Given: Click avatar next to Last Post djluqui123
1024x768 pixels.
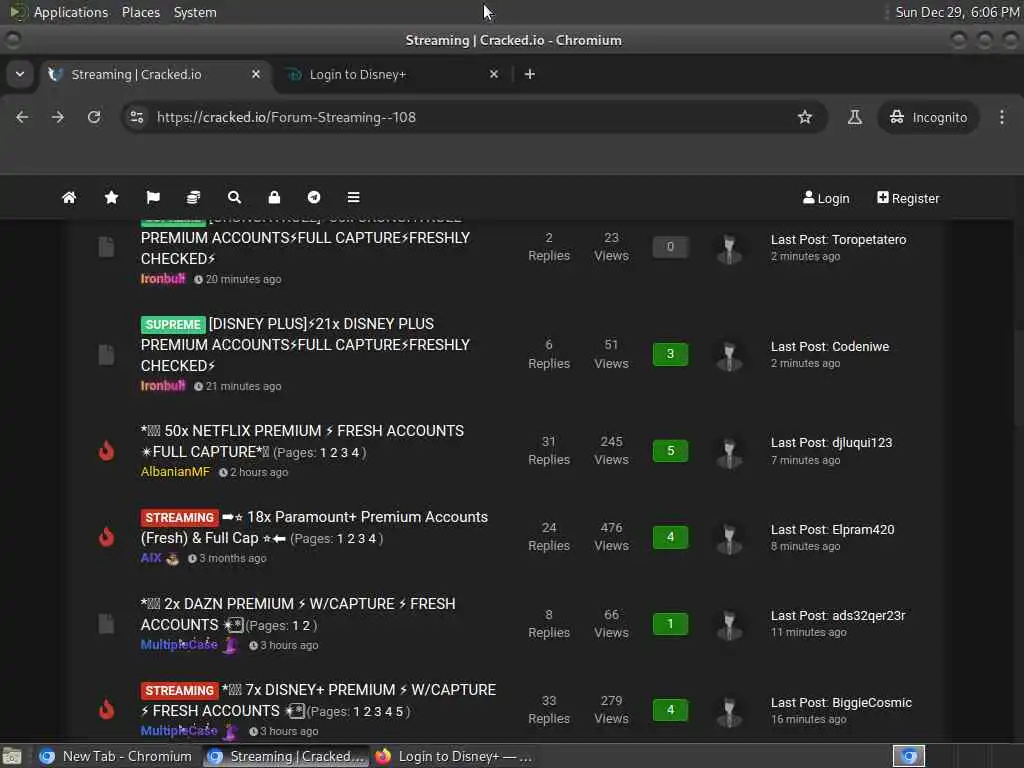Looking at the screenshot, I should [x=729, y=452].
